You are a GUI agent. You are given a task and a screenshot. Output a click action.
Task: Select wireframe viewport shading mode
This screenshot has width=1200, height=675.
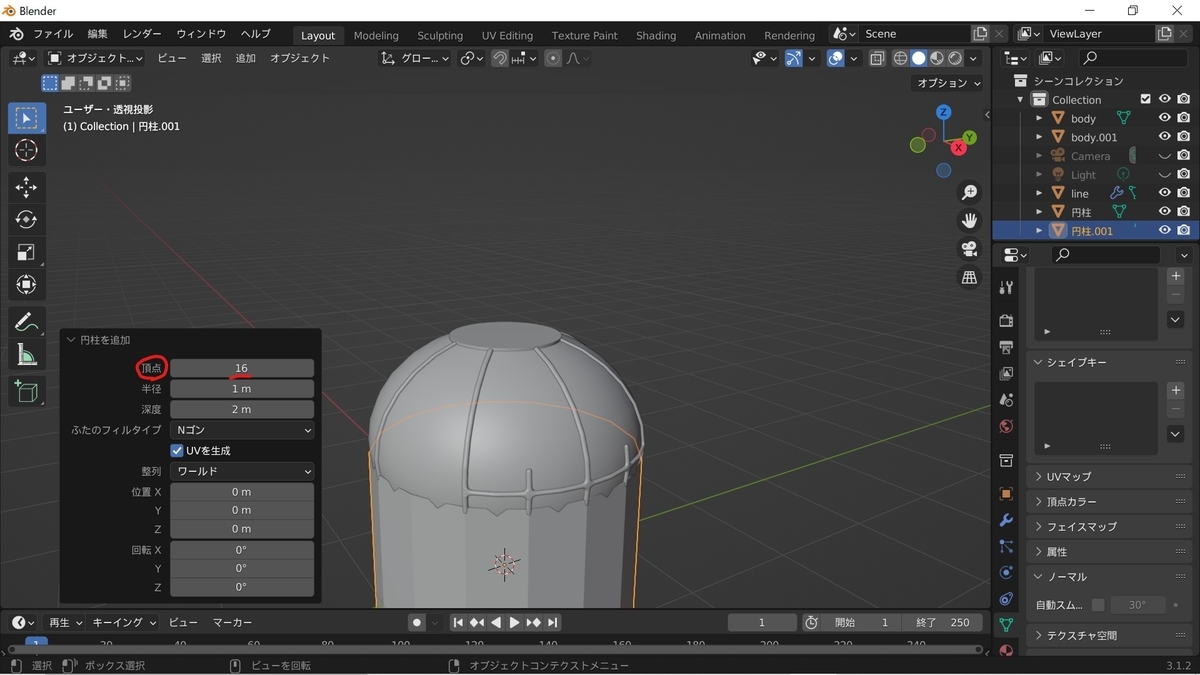point(900,58)
